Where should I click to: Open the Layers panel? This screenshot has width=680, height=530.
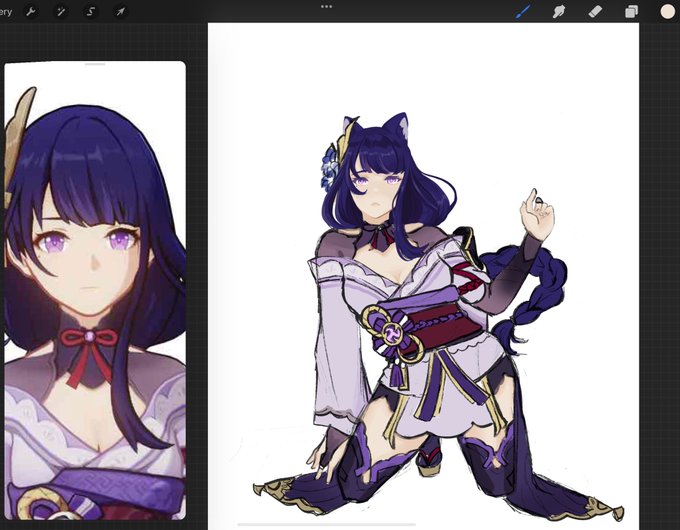coord(631,11)
